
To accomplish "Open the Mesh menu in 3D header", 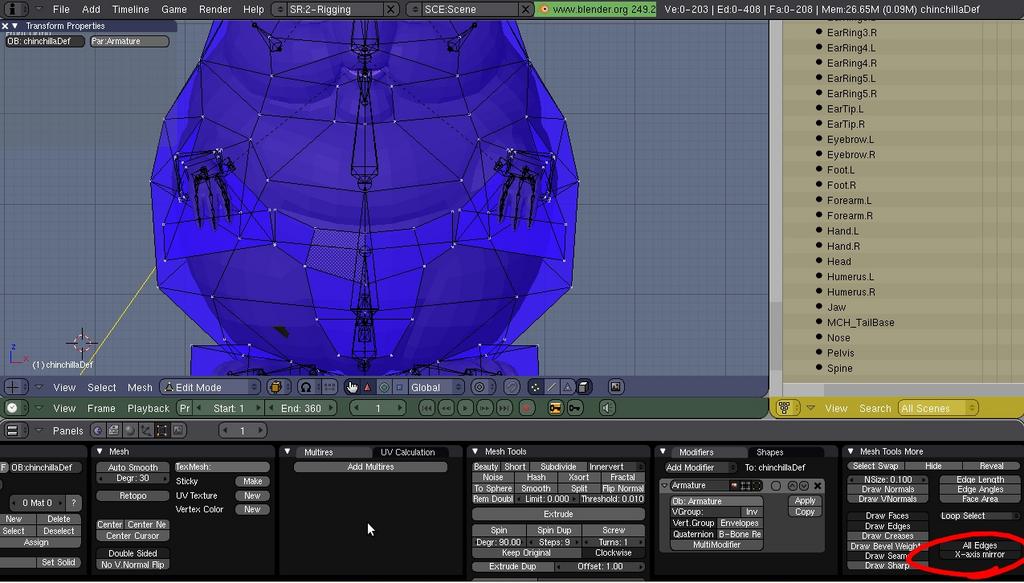I will coord(139,387).
